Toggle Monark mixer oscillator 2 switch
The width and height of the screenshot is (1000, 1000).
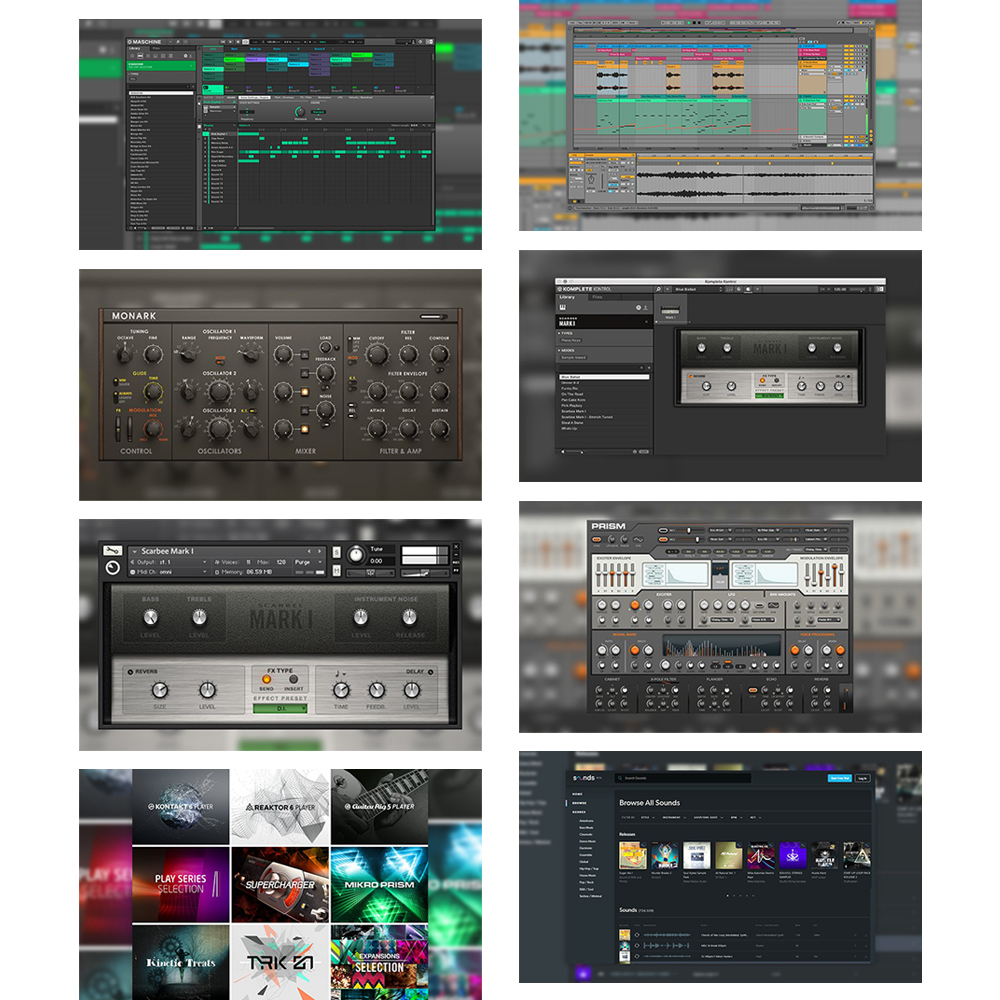305,392
